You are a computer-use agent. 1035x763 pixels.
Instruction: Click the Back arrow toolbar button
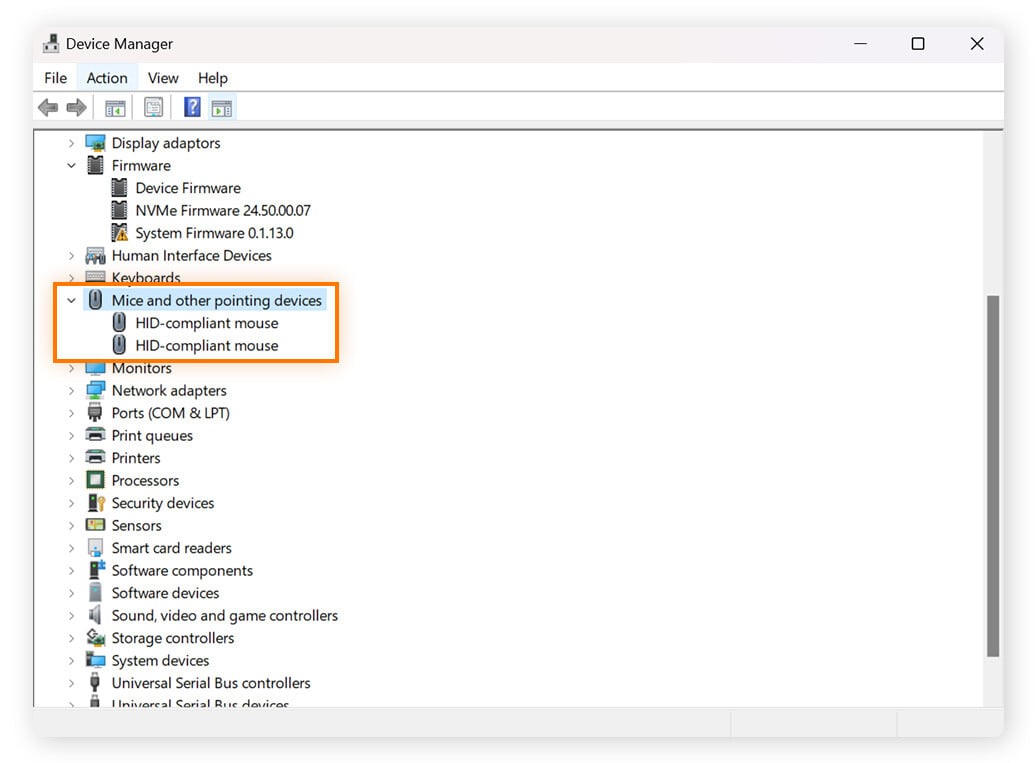click(x=47, y=108)
